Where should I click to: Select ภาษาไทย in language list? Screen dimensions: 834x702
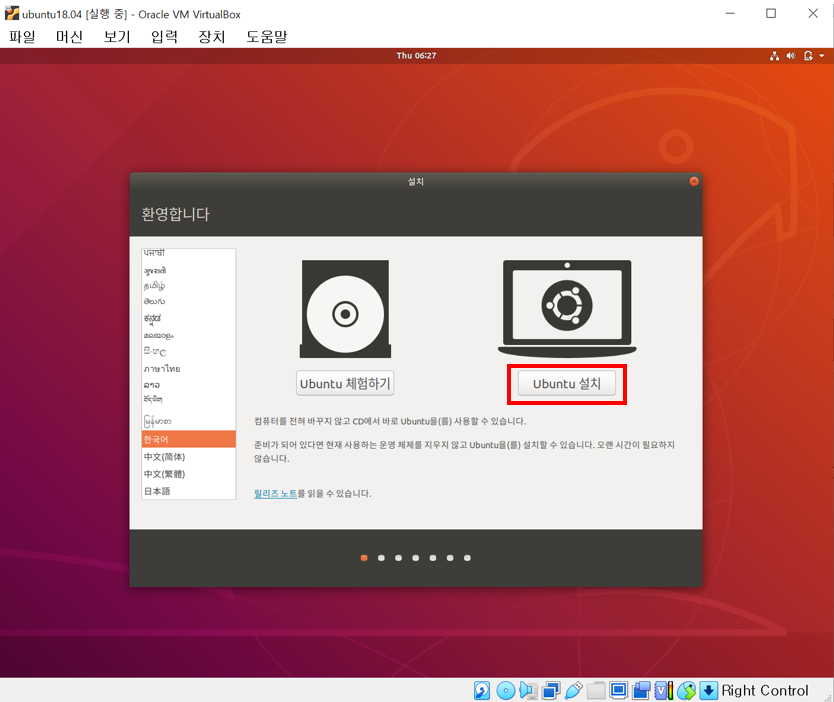(189, 368)
